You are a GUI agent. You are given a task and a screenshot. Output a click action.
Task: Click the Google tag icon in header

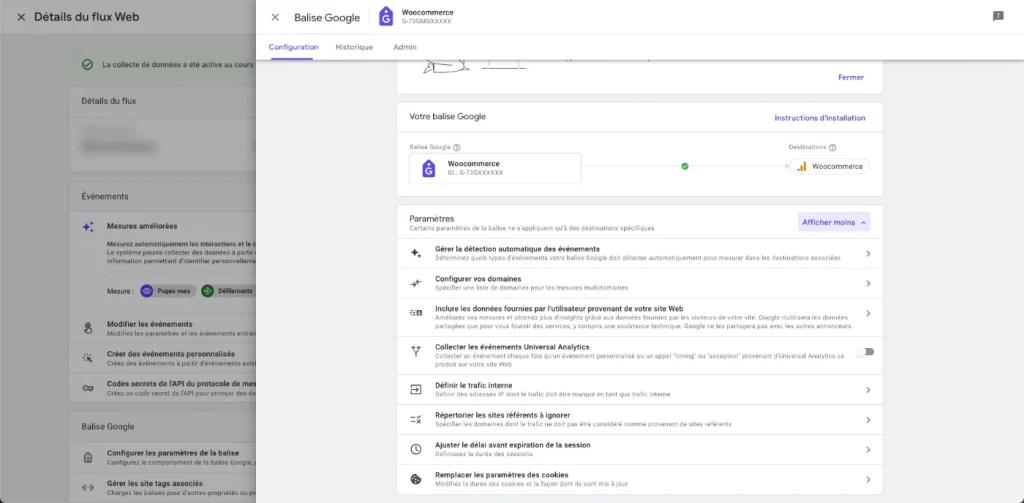click(386, 16)
